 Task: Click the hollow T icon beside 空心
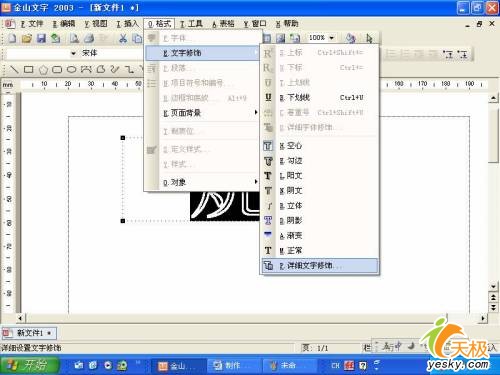point(268,146)
